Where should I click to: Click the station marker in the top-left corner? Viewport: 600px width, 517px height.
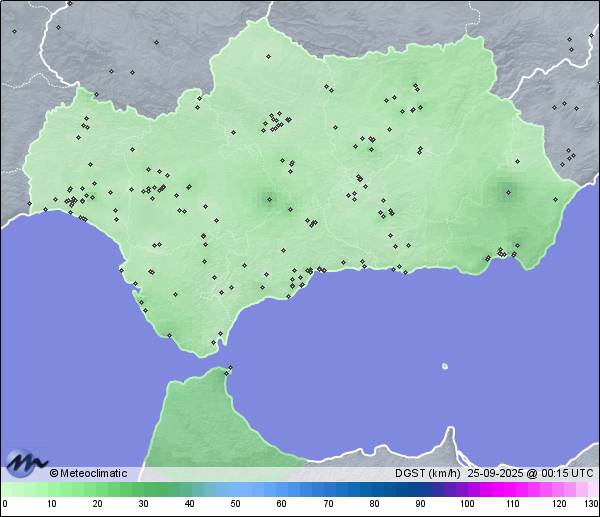point(14,31)
